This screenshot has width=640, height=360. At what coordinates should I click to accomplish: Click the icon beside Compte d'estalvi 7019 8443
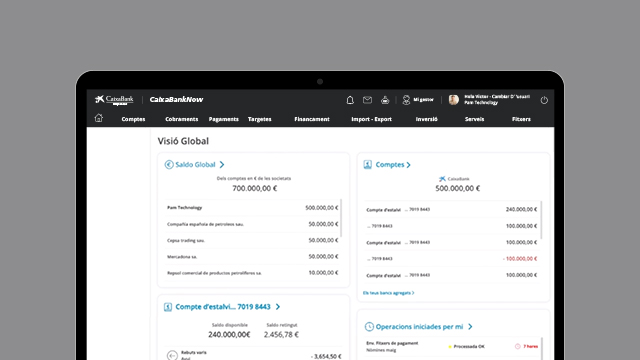168,307
